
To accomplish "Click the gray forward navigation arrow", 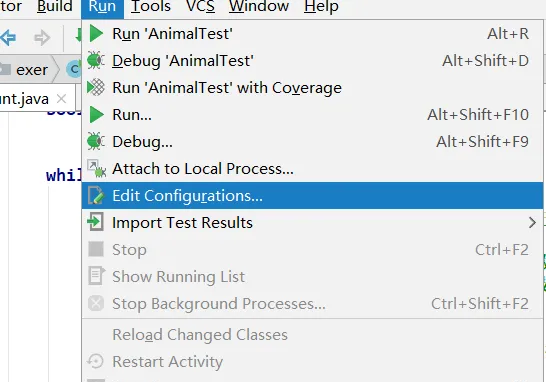I will coord(42,38).
